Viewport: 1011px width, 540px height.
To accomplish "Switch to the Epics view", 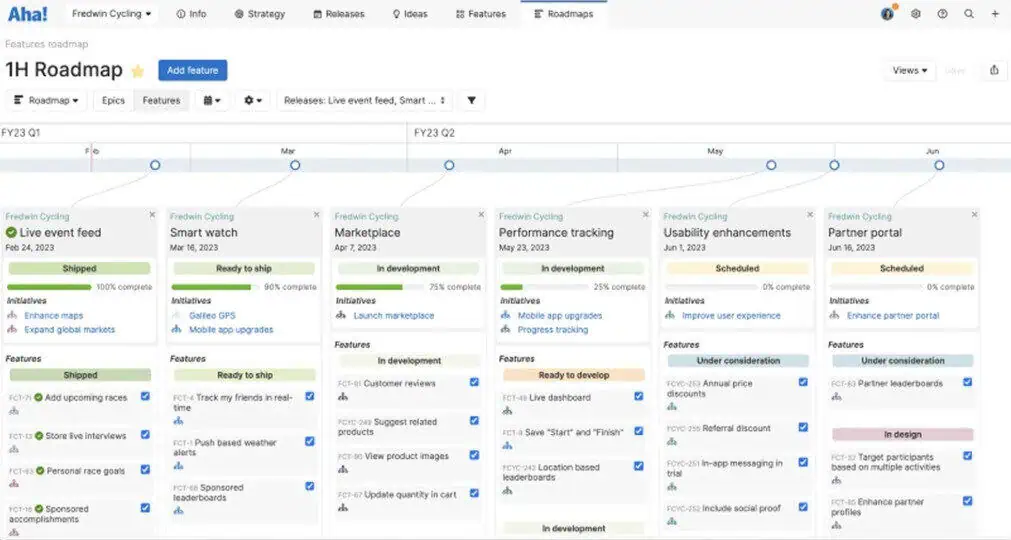I will point(113,101).
